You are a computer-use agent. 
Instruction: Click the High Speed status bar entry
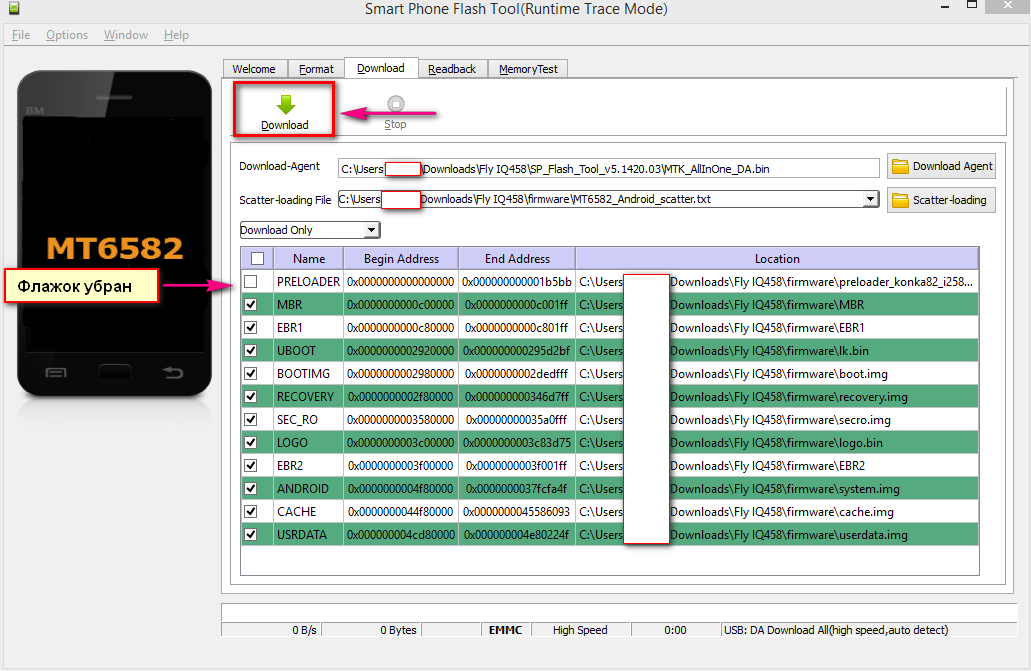pyautogui.click(x=580, y=630)
